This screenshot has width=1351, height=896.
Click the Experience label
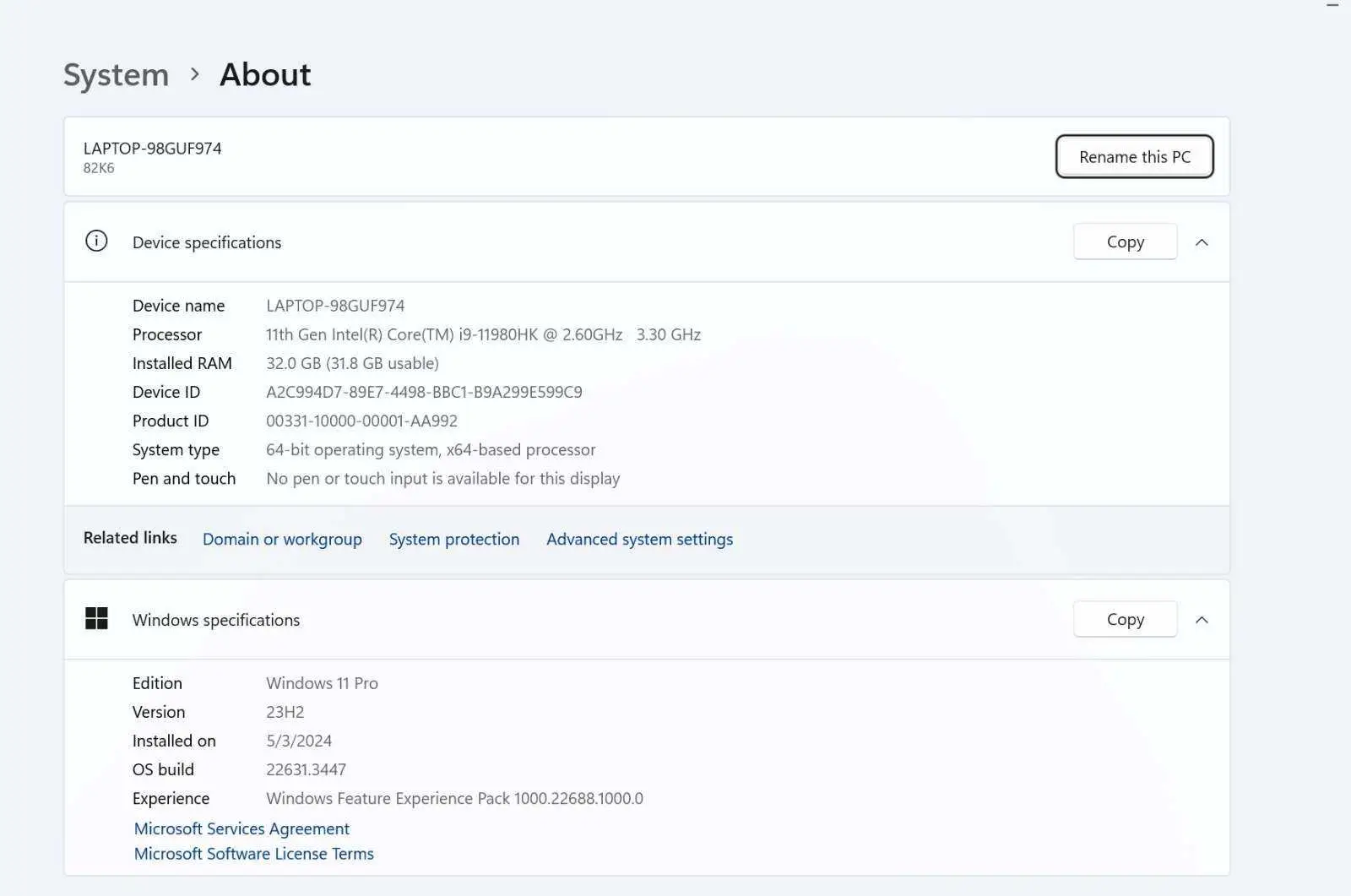[171, 798]
